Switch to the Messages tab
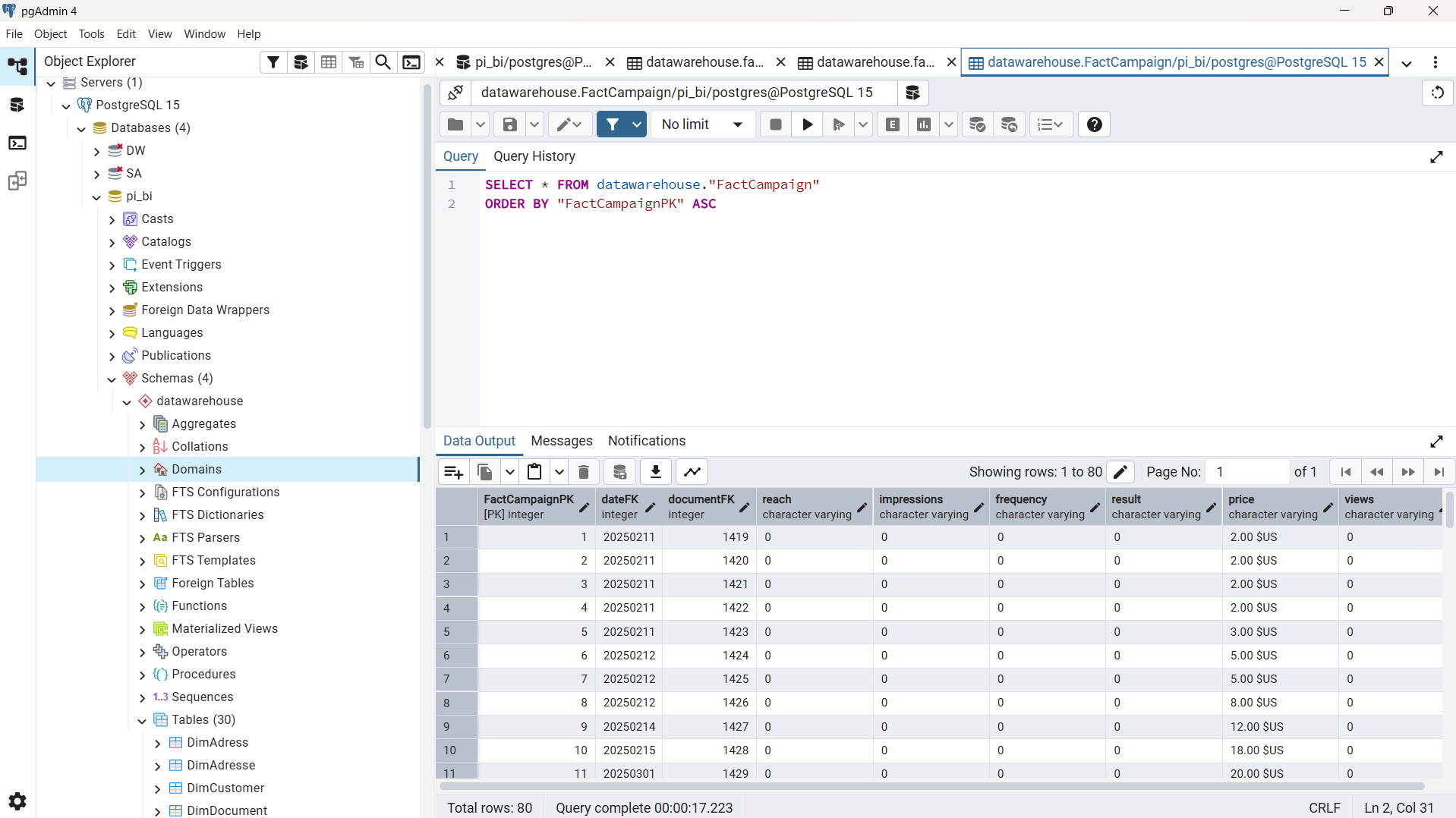 coord(562,441)
